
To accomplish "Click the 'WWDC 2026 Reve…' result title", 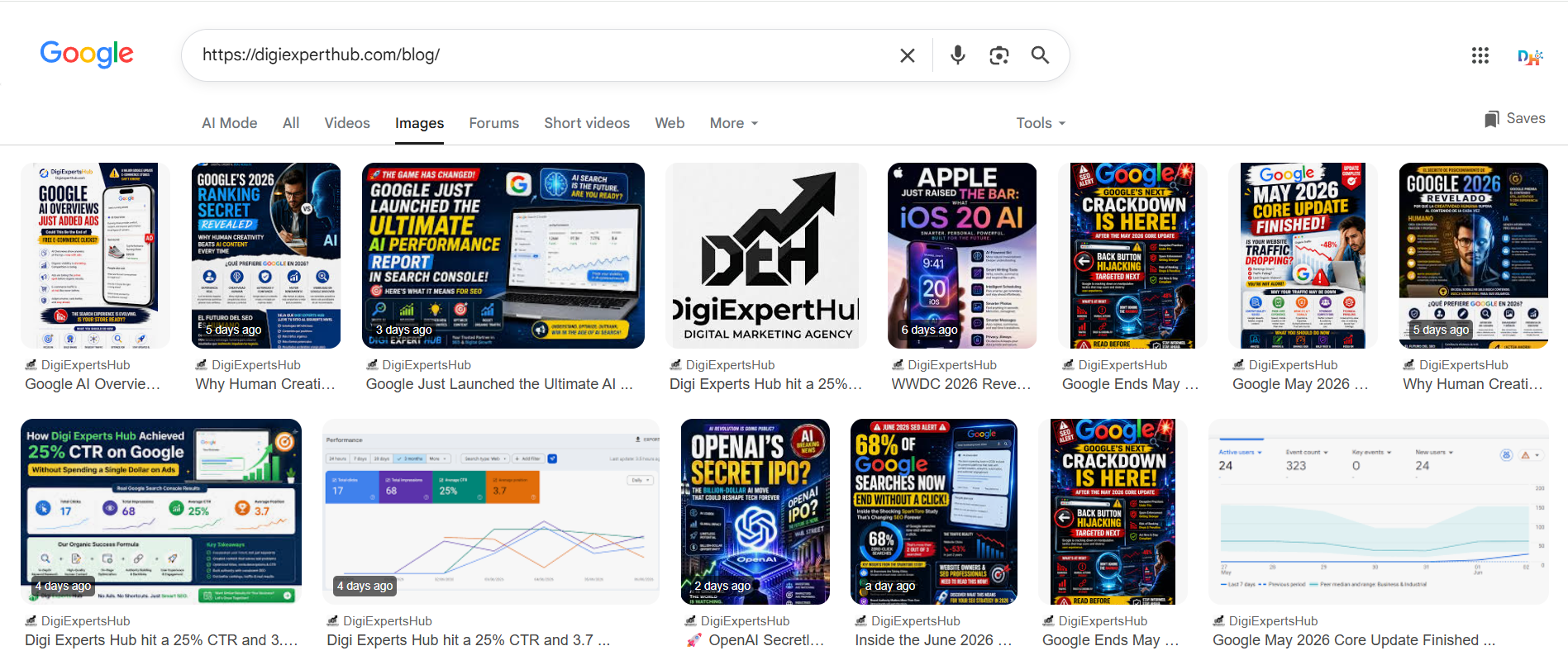I will click(x=961, y=384).
